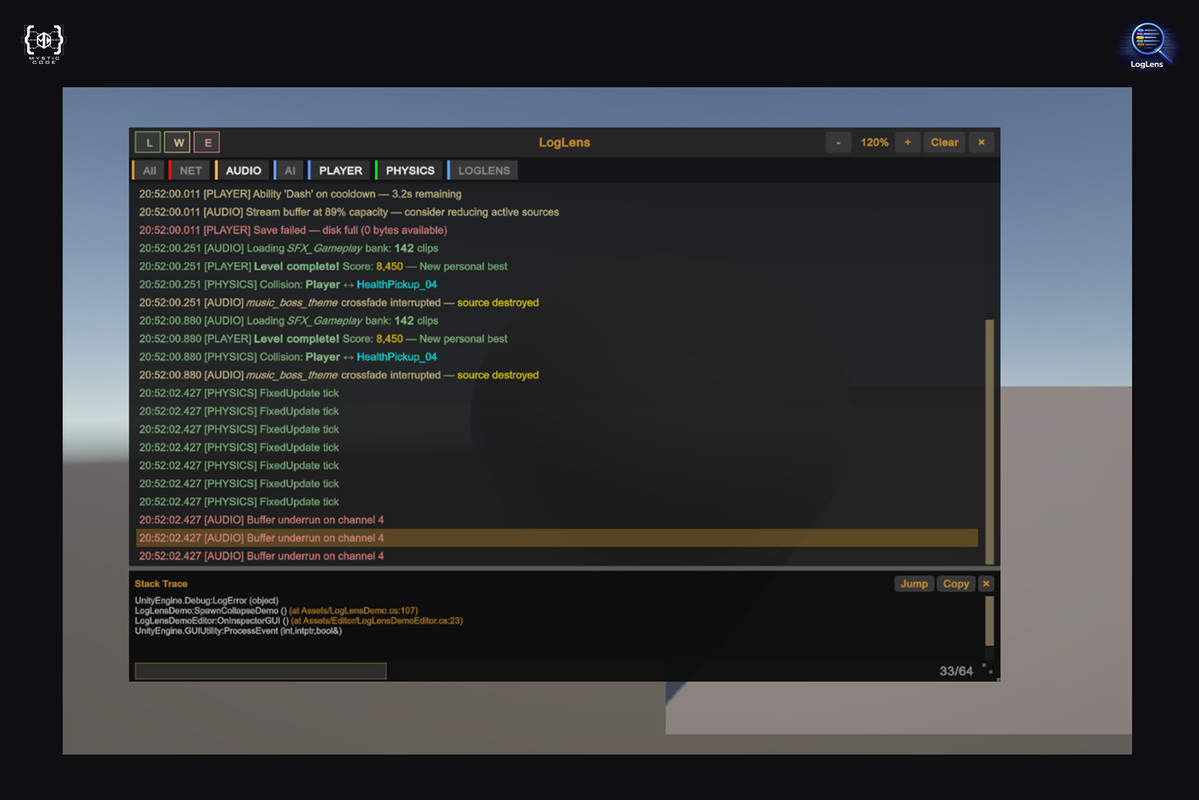Select the All category tab
1199x800 pixels.
[149, 171]
